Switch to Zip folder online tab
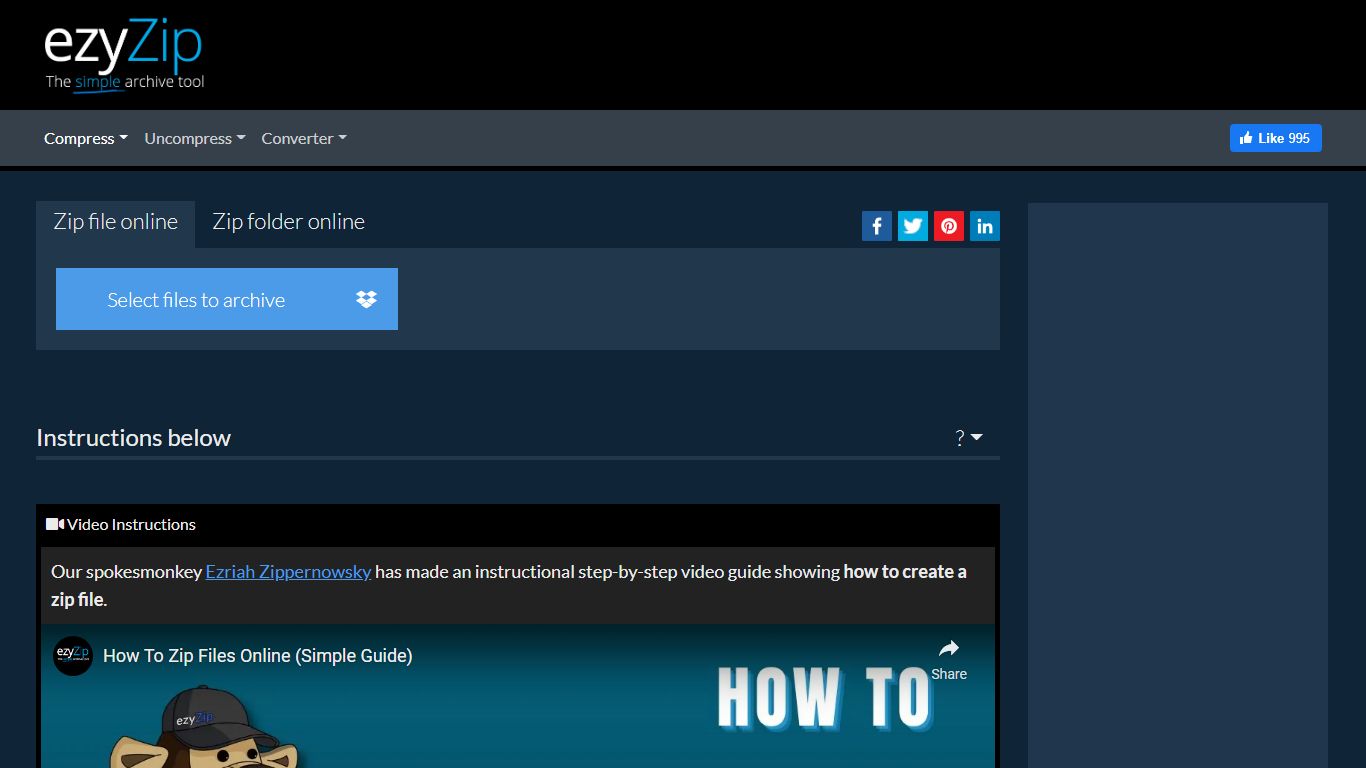 click(288, 222)
